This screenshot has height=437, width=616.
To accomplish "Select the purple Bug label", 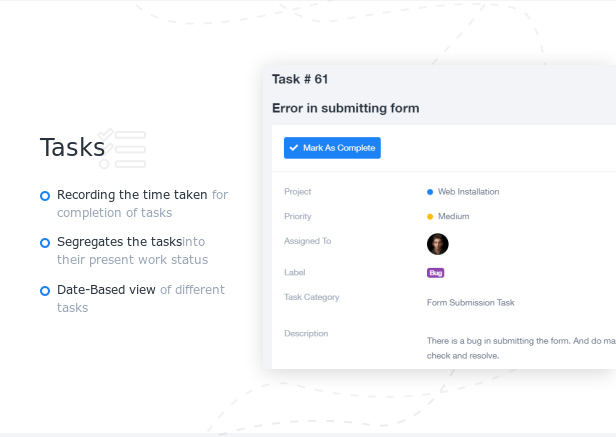I will tap(435, 273).
